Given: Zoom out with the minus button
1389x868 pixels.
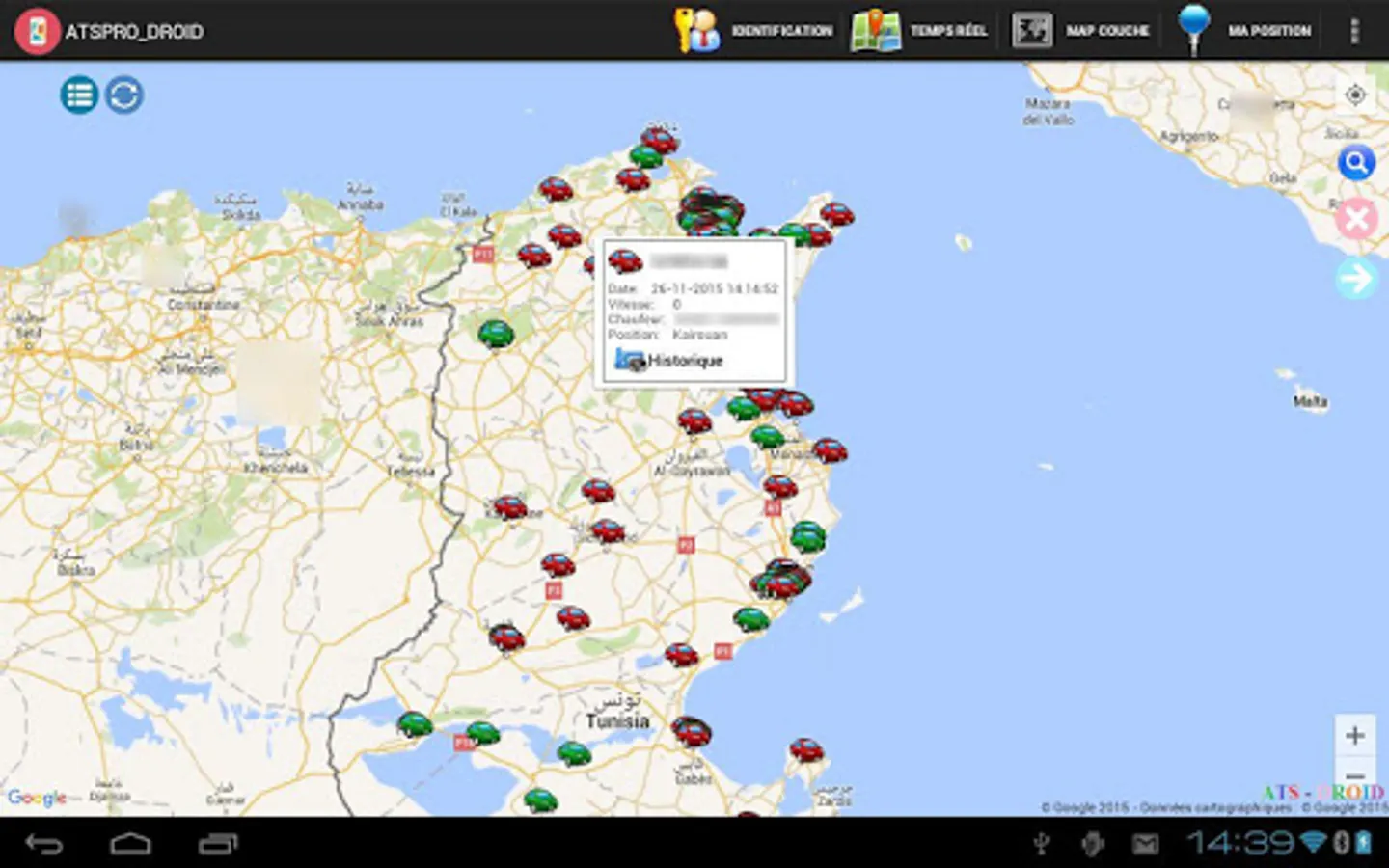Looking at the screenshot, I should 1355,774.
